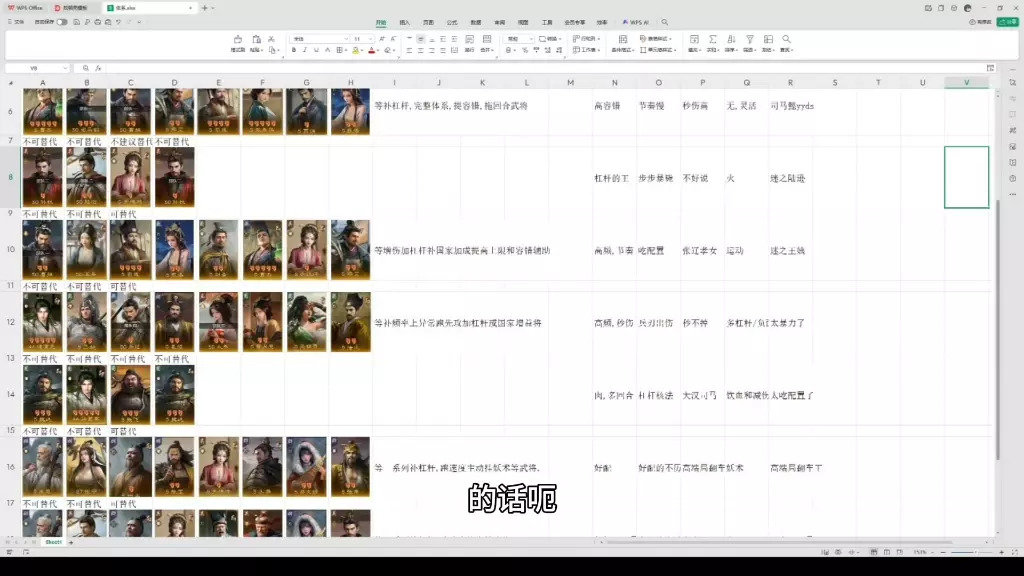Viewport: 1024px width, 576px height.
Task: Open the font name dropdown
Action: [x=346, y=39]
